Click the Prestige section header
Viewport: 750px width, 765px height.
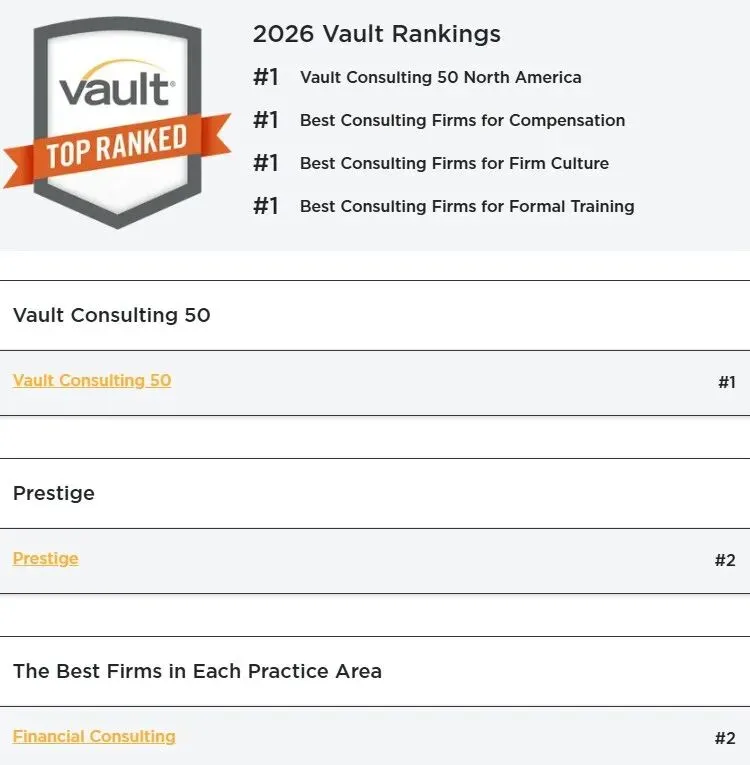click(x=54, y=493)
